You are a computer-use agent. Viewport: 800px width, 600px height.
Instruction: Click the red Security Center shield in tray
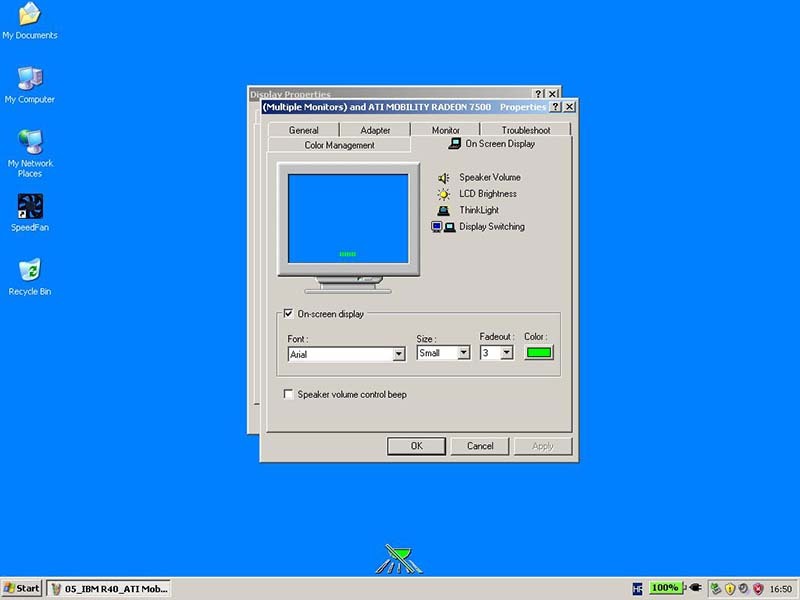pyautogui.click(x=758, y=588)
